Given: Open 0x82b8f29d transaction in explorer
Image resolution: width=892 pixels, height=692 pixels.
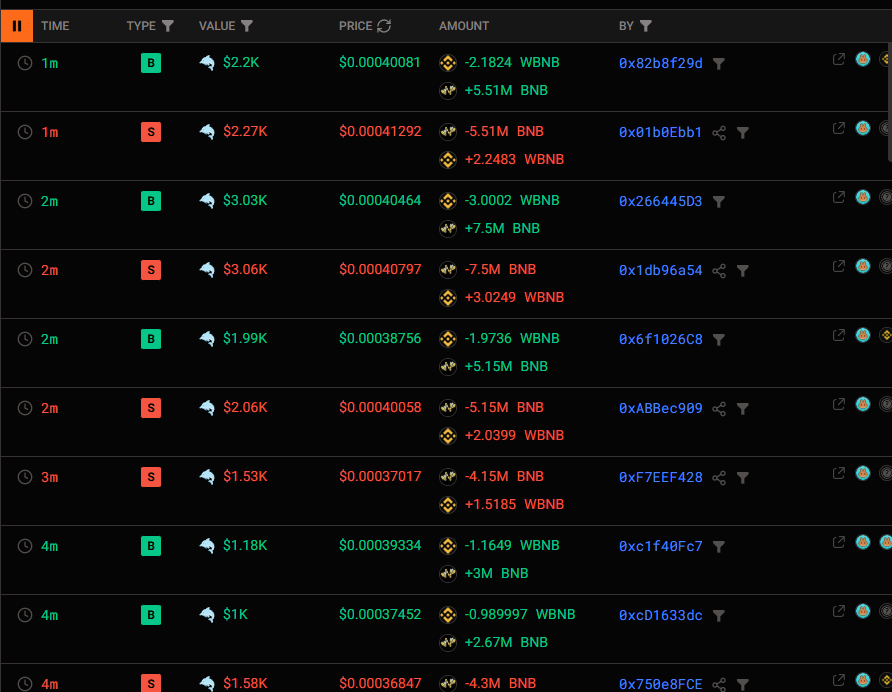Looking at the screenshot, I should coord(839,59).
